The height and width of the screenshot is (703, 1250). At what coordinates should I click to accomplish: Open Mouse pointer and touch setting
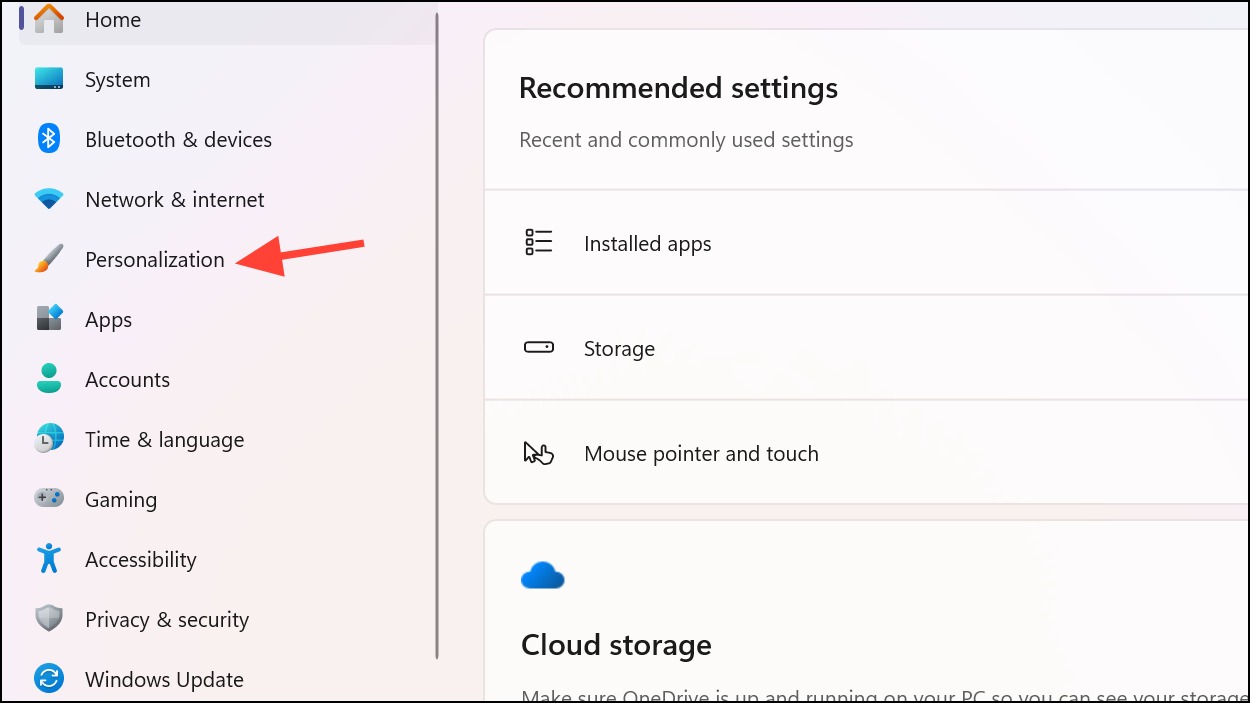tap(867, 453)
